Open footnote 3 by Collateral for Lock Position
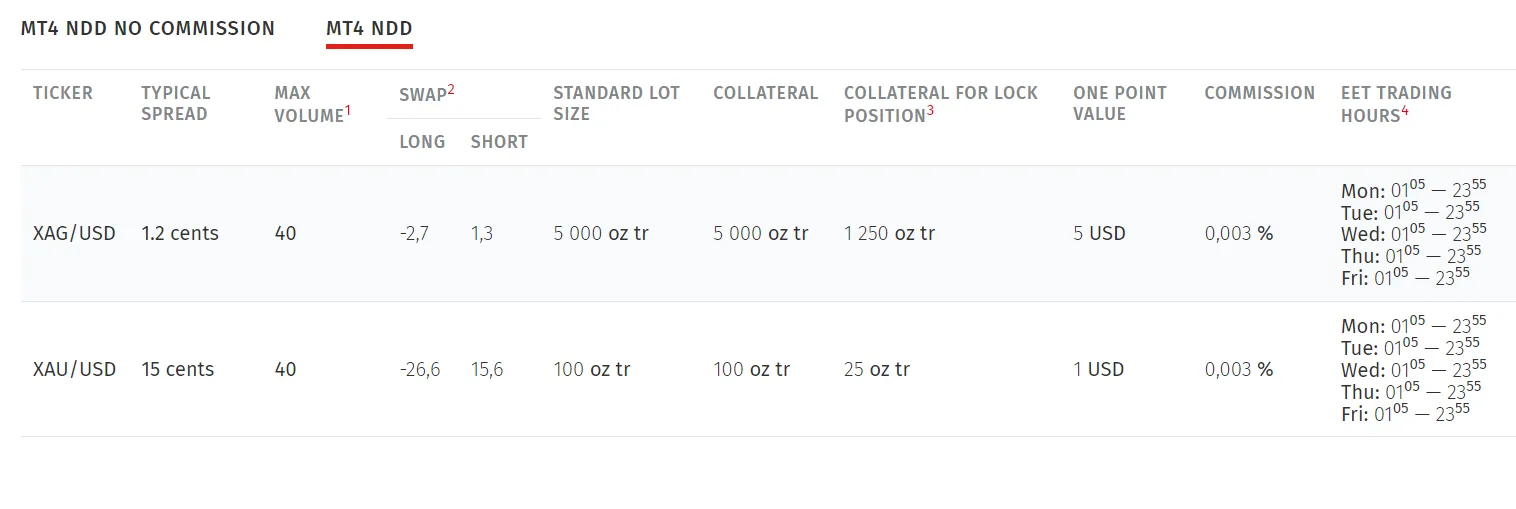Image resolution: width=1516 pixels, height=509 pixels. click(x=930, y=111)
